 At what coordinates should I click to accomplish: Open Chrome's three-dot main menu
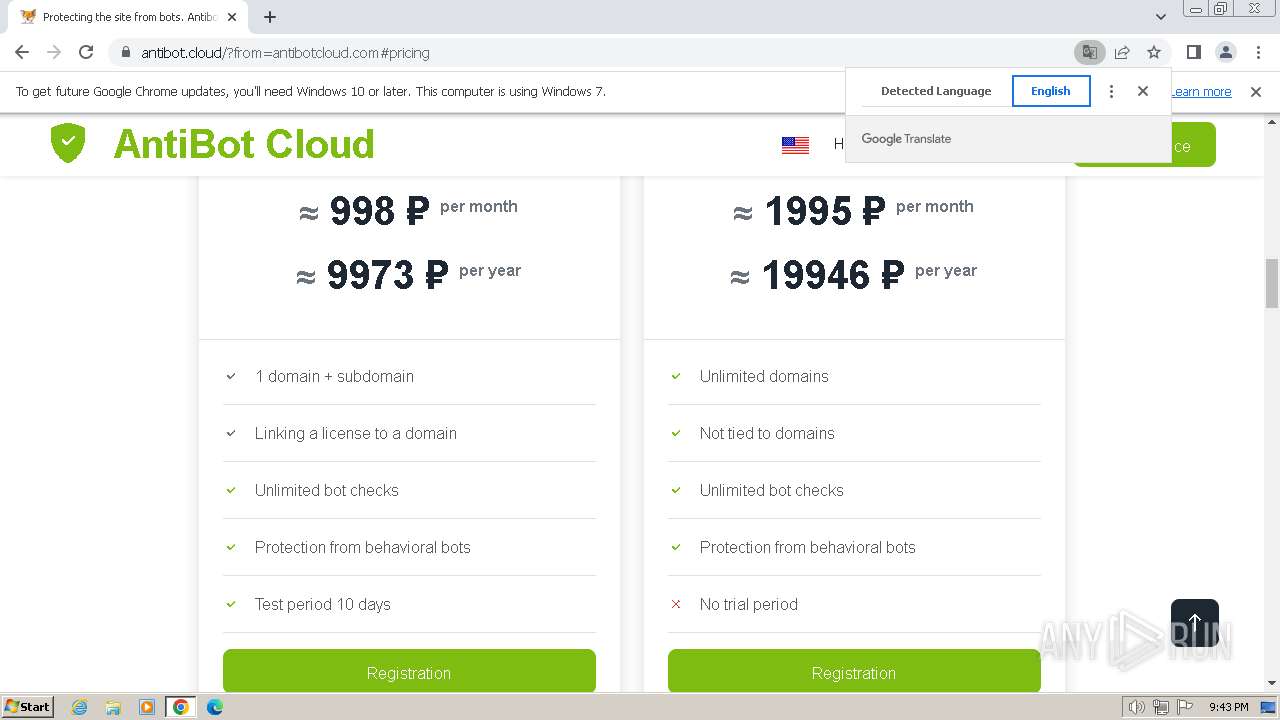click(x=1258, y=53)
